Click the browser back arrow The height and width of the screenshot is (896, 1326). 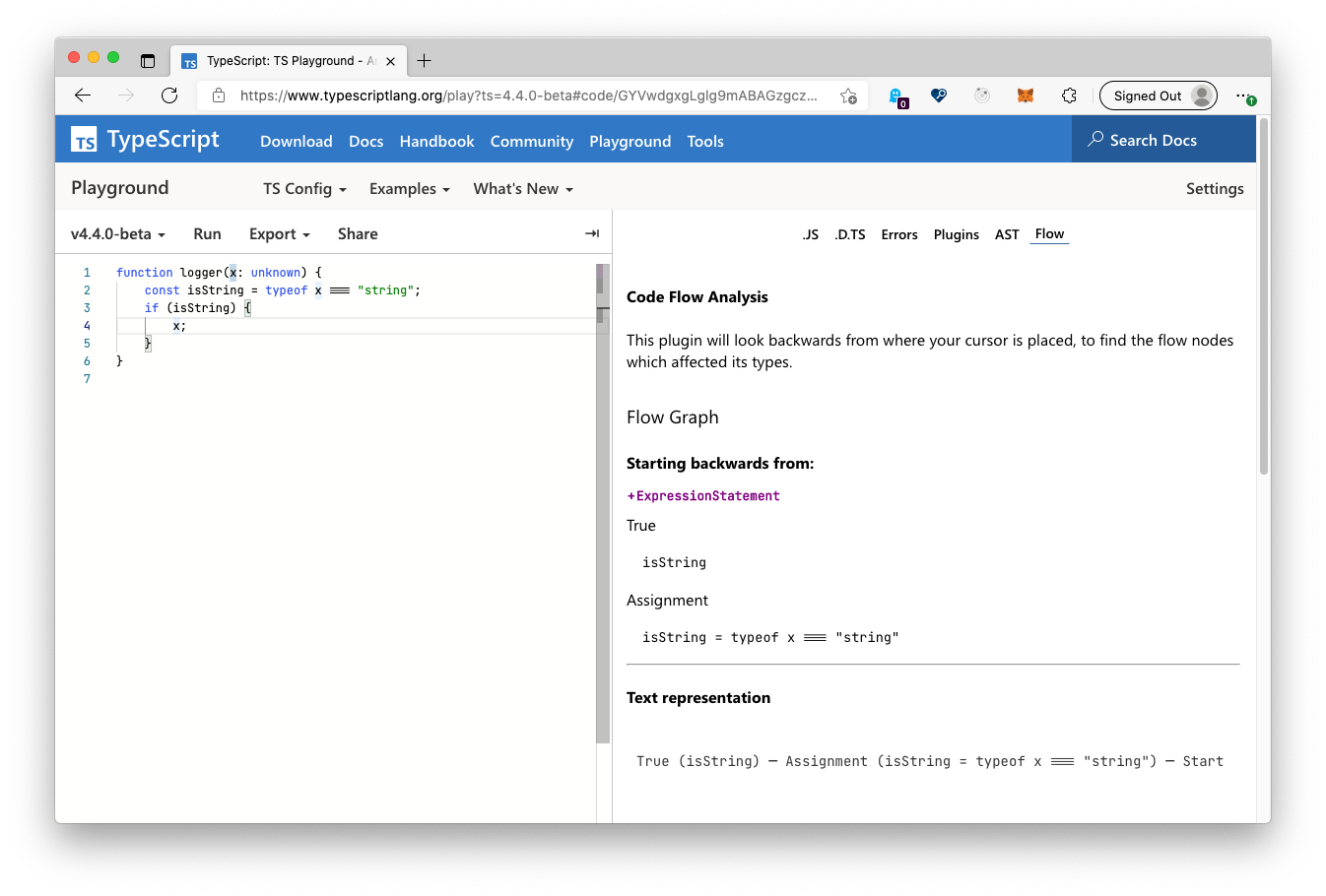83,96
